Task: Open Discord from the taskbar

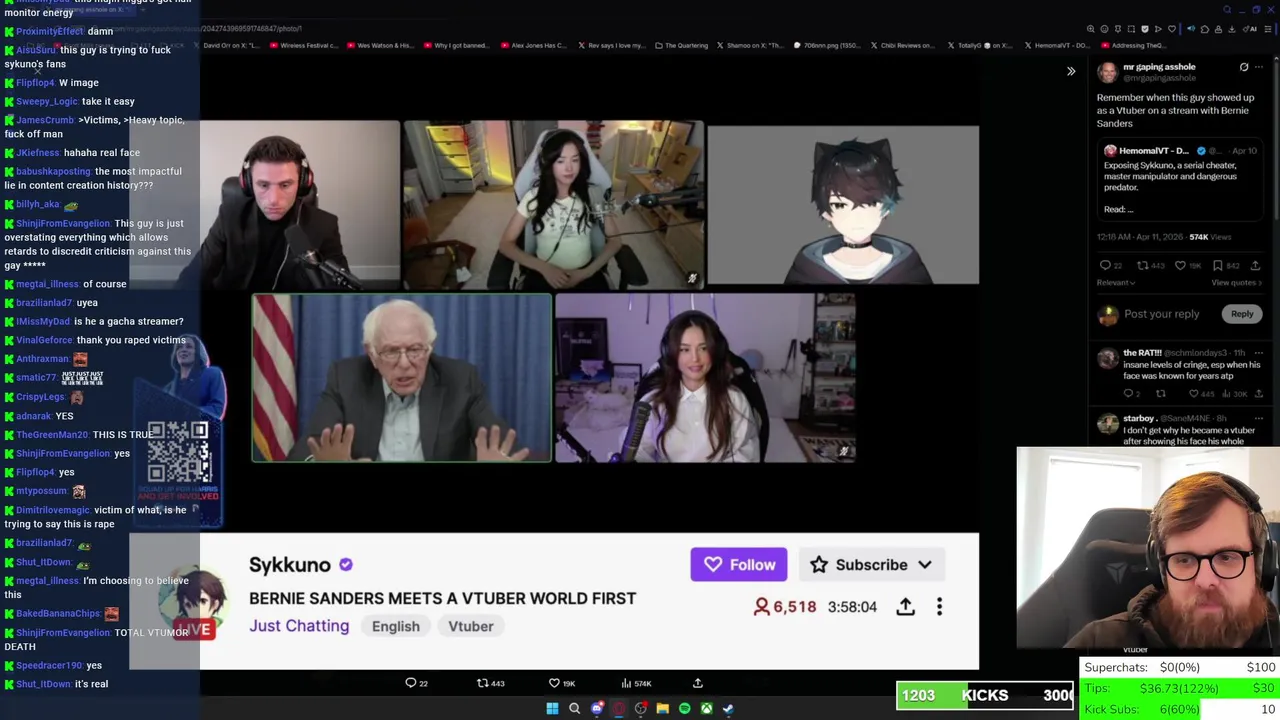Action: point(597,709)
